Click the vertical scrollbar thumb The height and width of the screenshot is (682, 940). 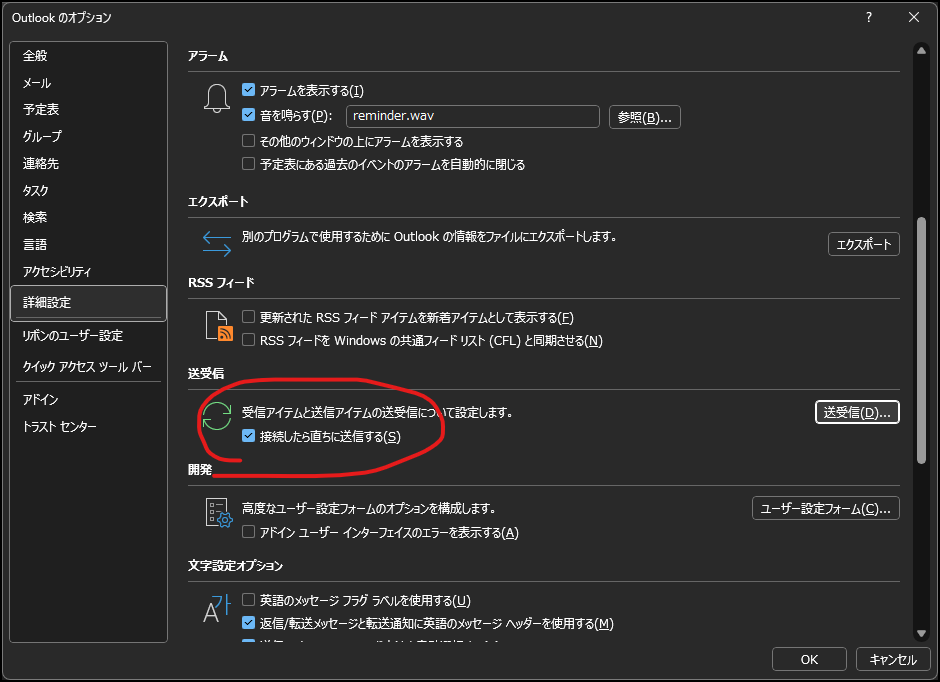[921, 340]
